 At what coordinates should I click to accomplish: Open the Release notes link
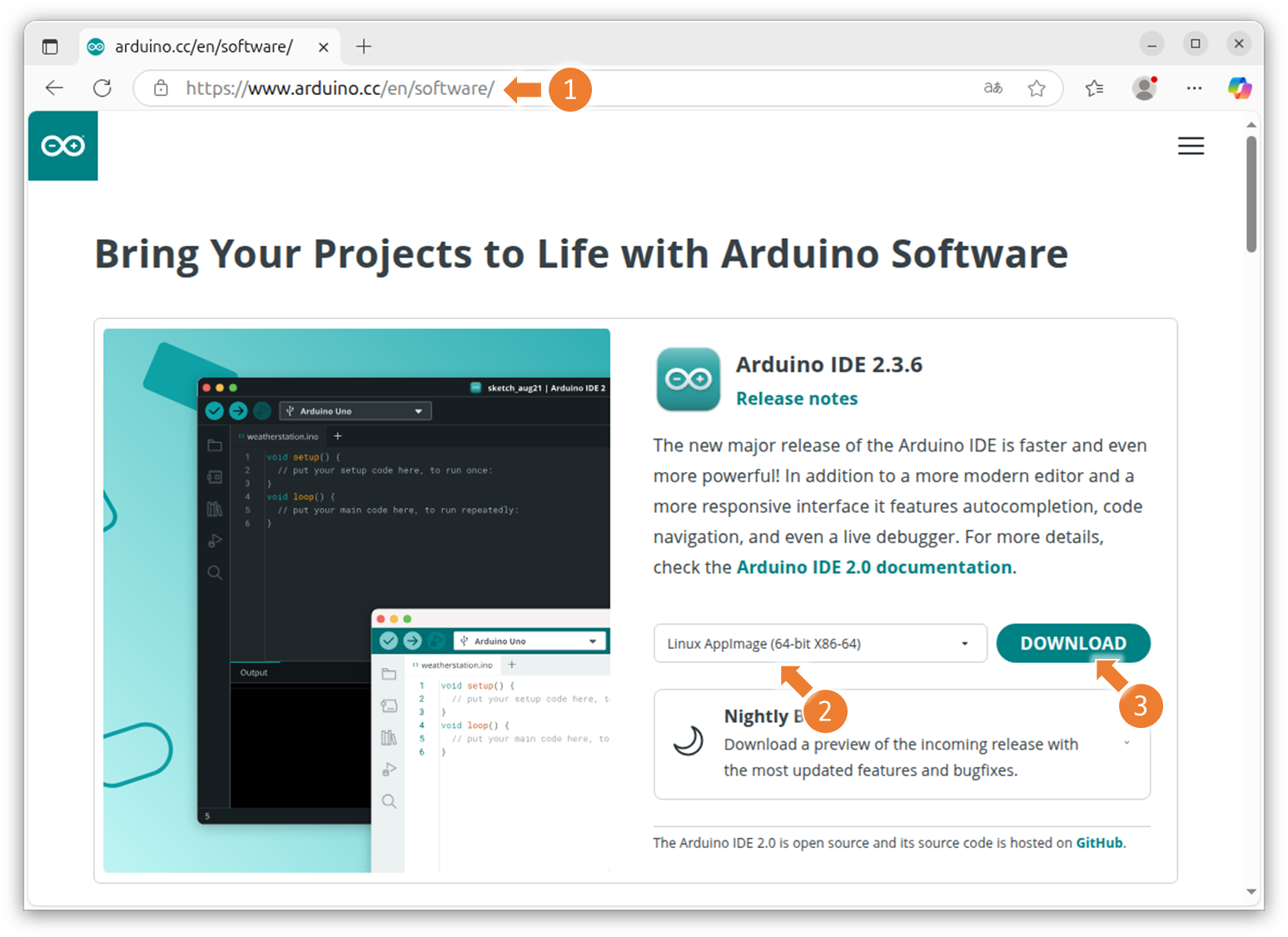(x=797, y=399)
